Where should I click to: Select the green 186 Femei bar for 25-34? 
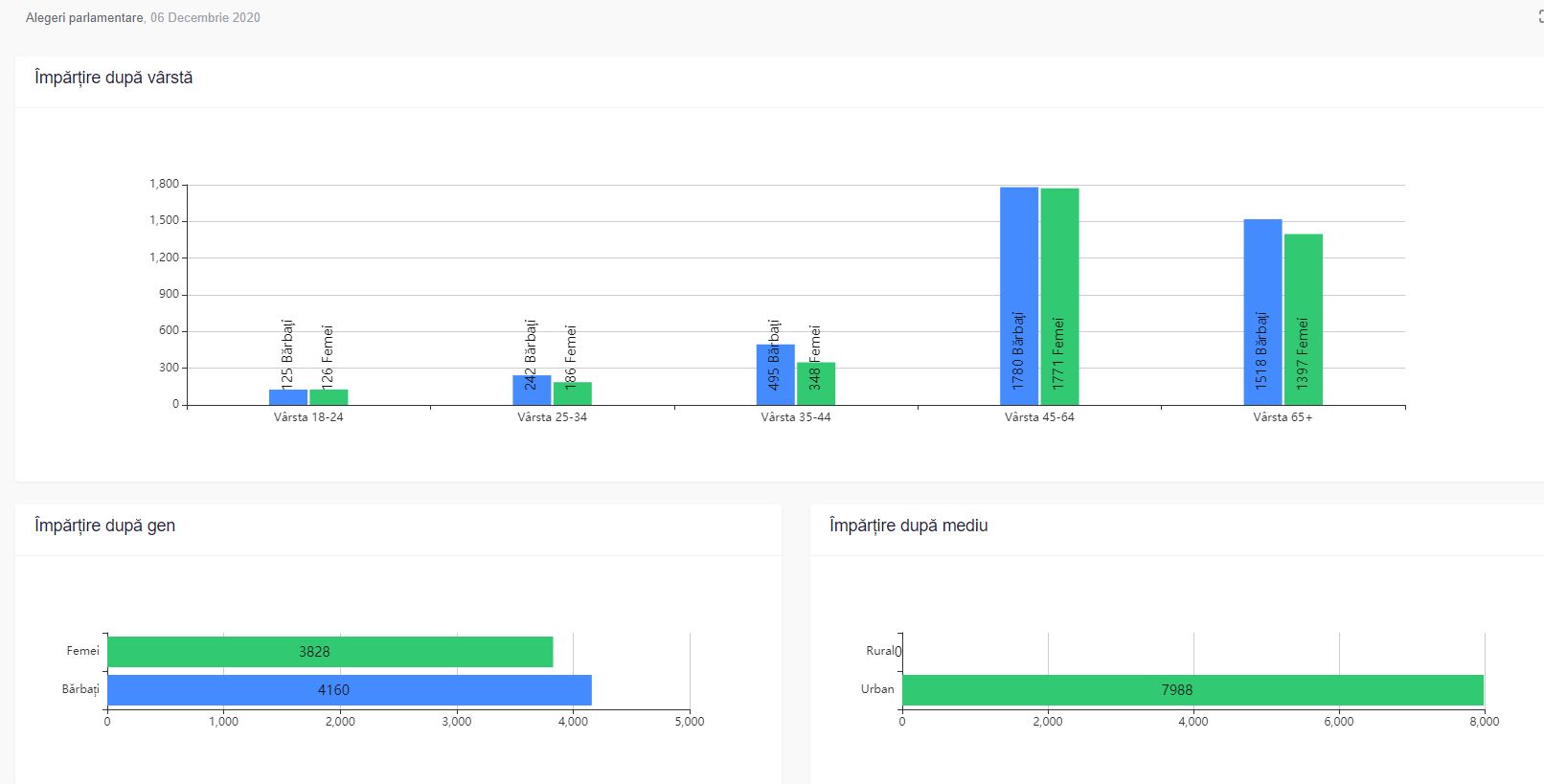[572, 393]
